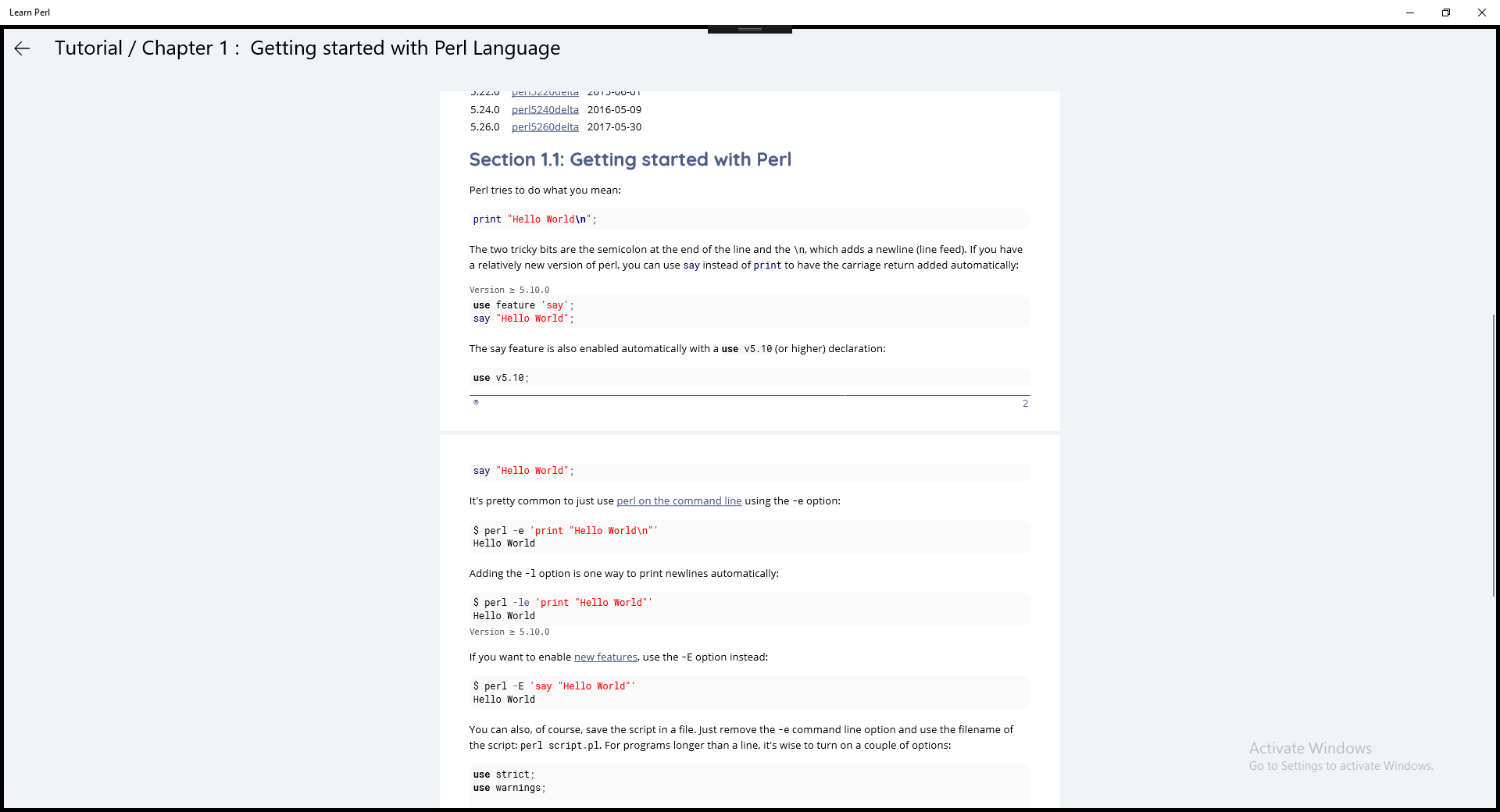Screen dimensions: 1500x812
Task: Click the "use strict;" code line
Action: tap(504, 775)
